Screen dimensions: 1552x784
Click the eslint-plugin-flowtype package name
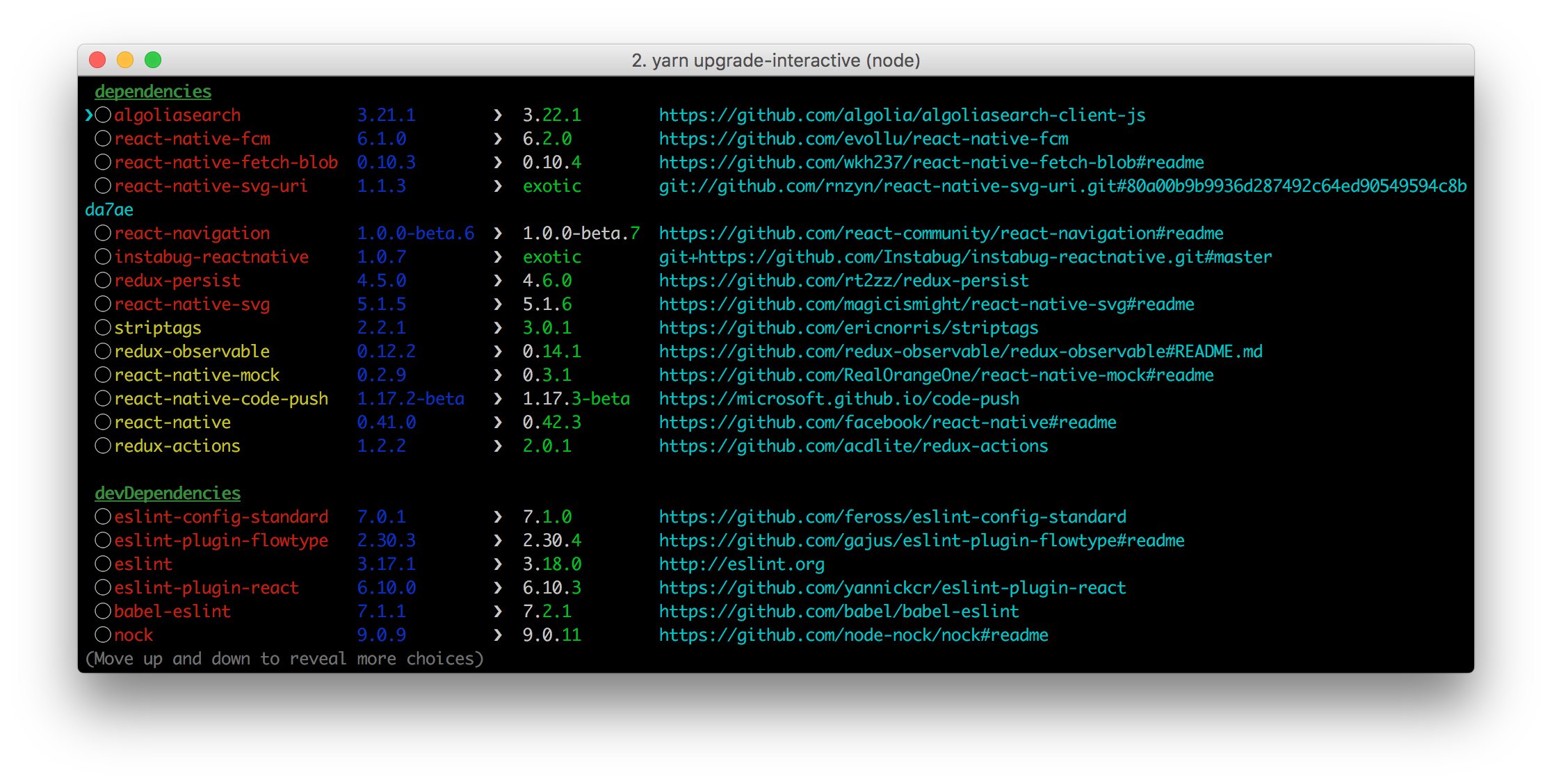pos(221,541)
